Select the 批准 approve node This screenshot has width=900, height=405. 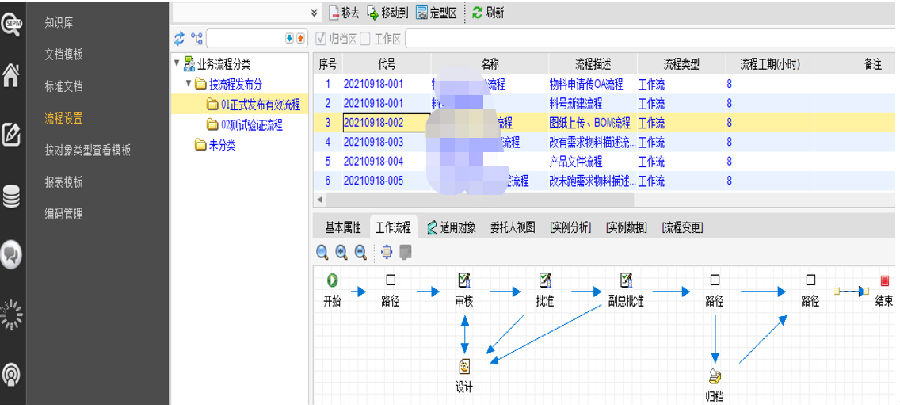point(544,290)
